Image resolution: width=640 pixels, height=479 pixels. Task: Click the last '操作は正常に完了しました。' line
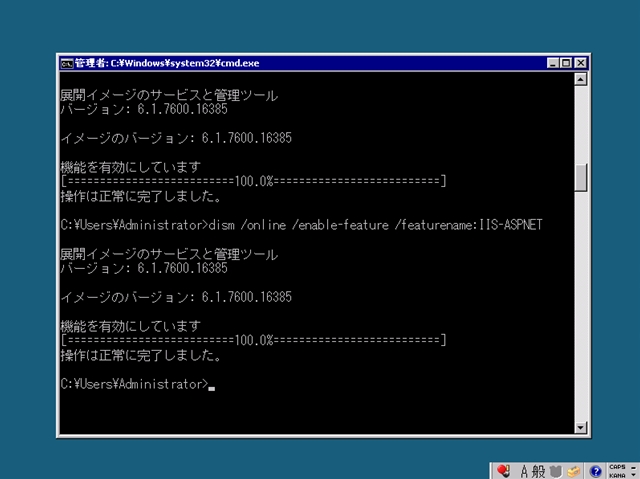tap(141, 355)
